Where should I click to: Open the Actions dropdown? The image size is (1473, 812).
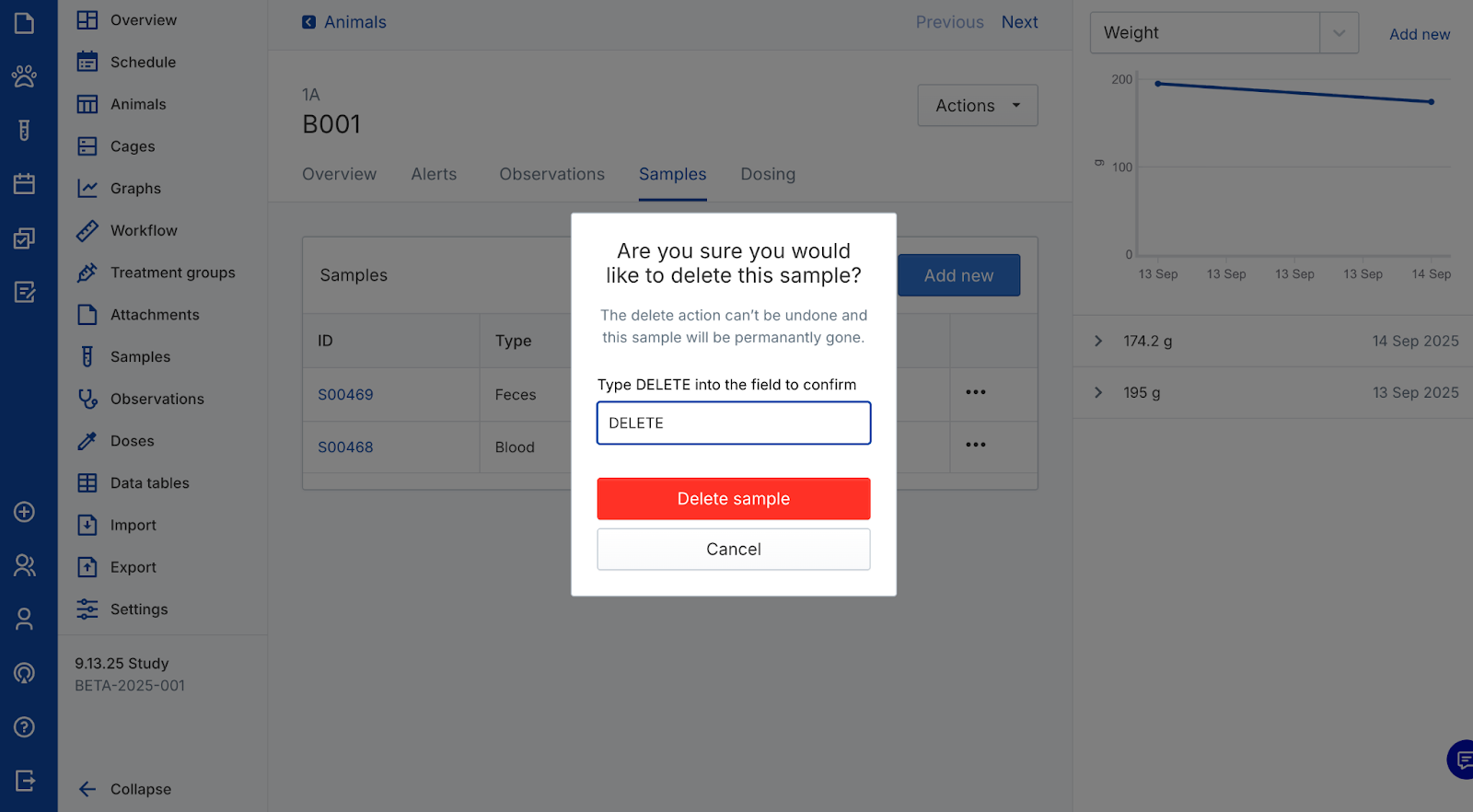tap(977, 106)
